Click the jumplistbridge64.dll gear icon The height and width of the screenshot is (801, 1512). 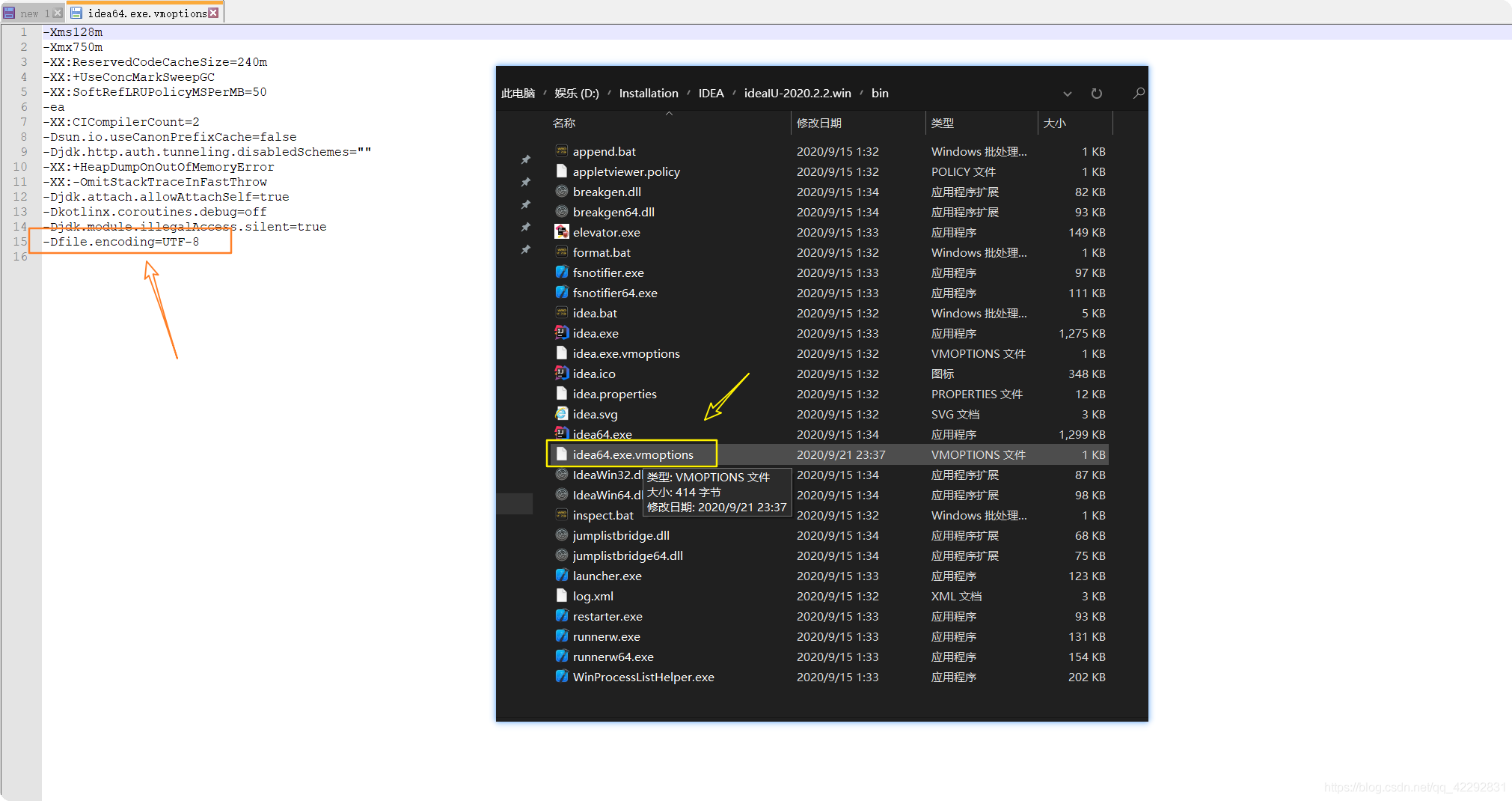[561, 555]
